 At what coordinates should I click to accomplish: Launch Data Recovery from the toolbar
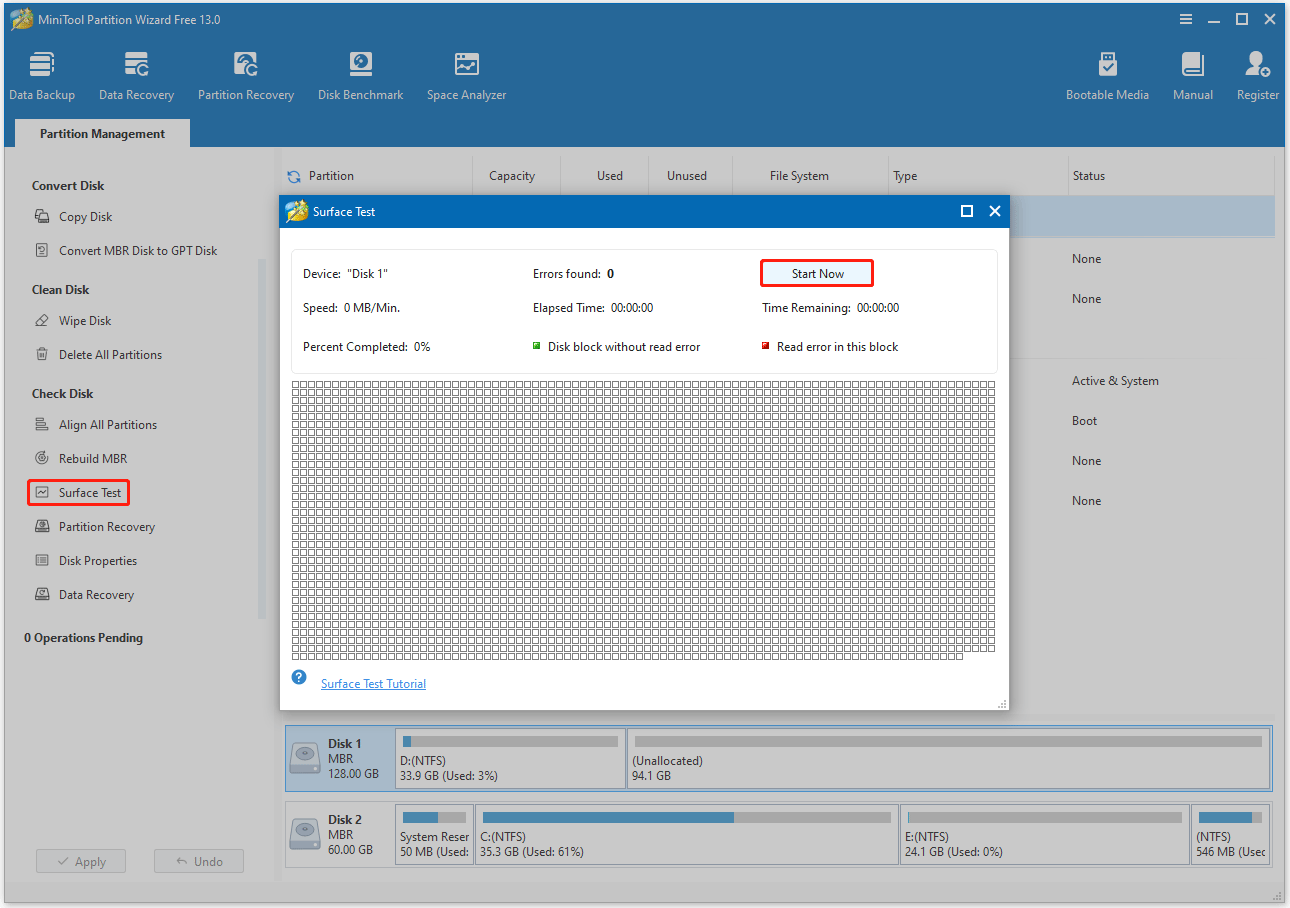click(136, 75)
